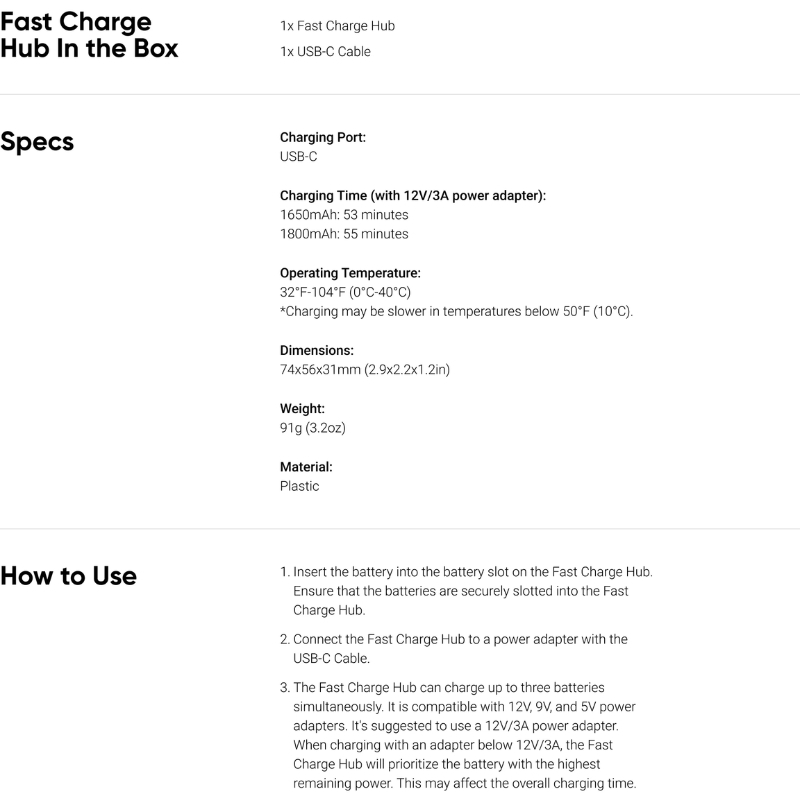
Task: Click the "1800mAh: 55 minutes" line
Action: pos(344,234)
